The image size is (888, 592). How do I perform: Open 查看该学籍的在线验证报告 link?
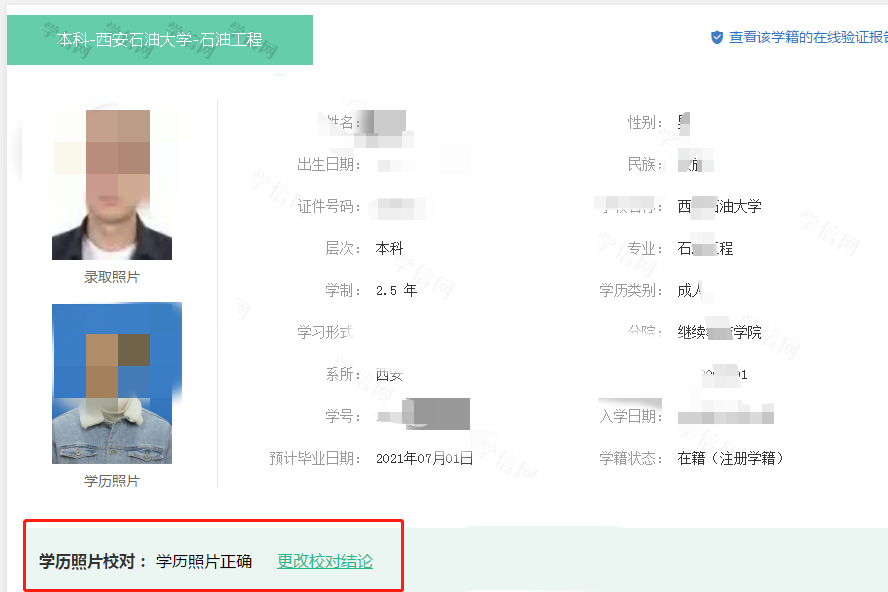click(x=807, y=37)
